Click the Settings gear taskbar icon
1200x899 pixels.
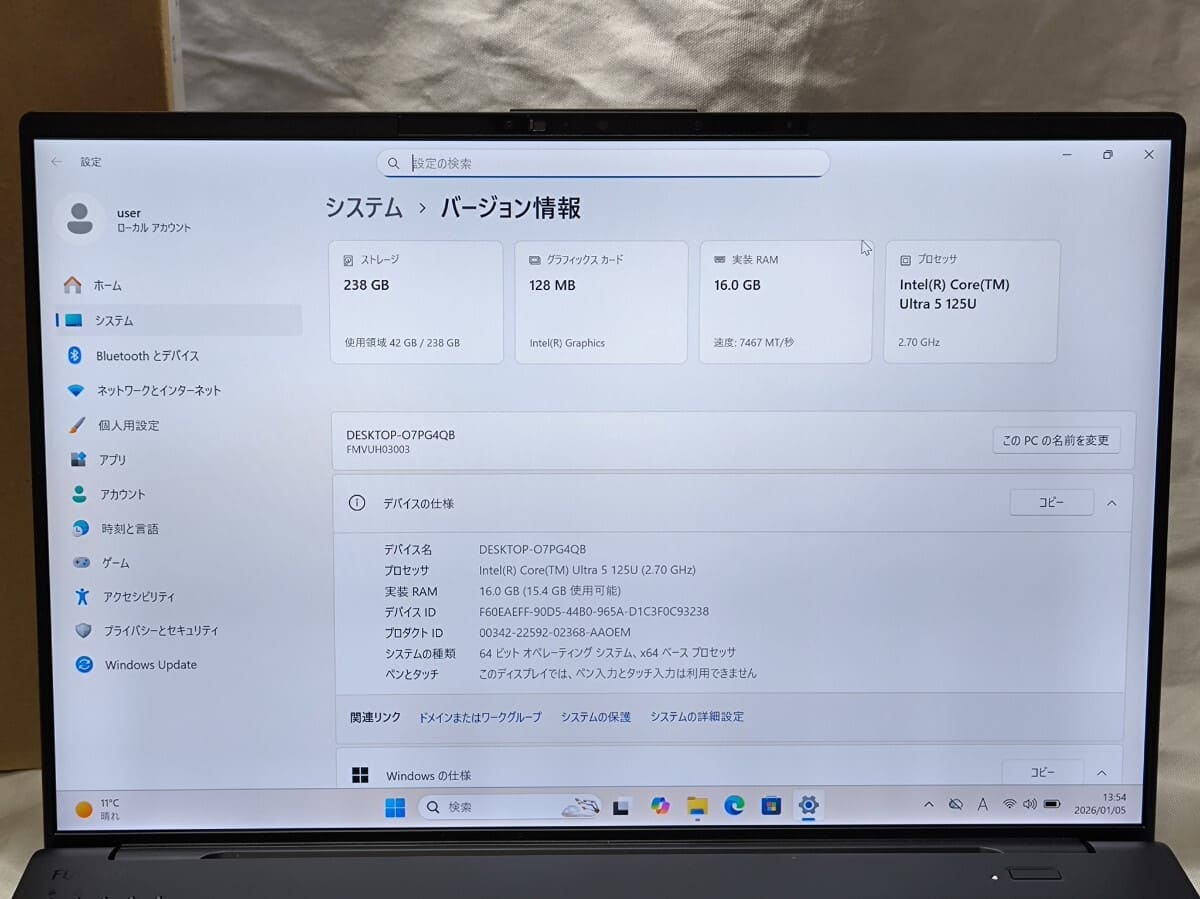809,805
